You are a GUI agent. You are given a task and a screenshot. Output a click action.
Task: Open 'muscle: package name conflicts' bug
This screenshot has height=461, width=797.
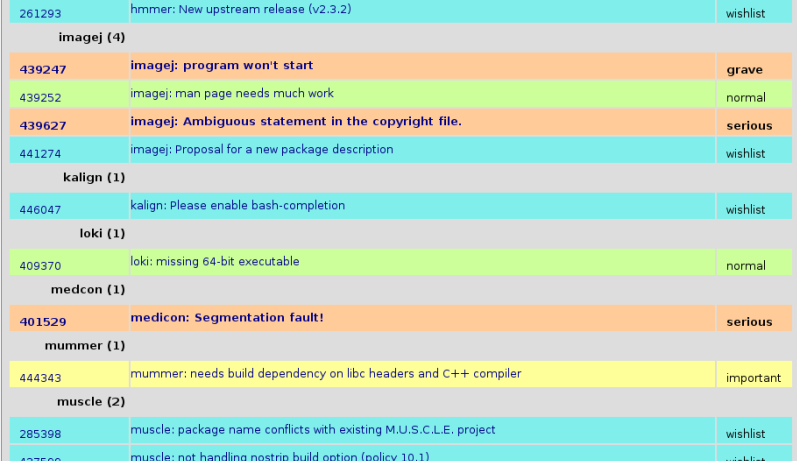[x=313, y=430]
